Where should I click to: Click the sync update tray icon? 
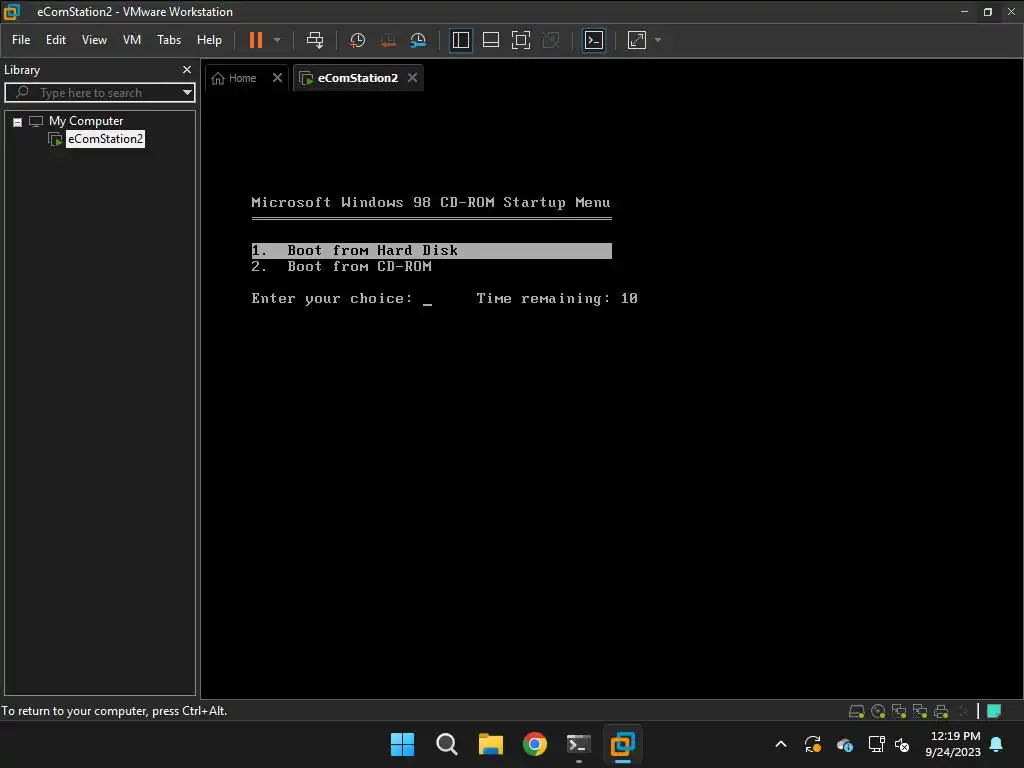coord(812,744)
